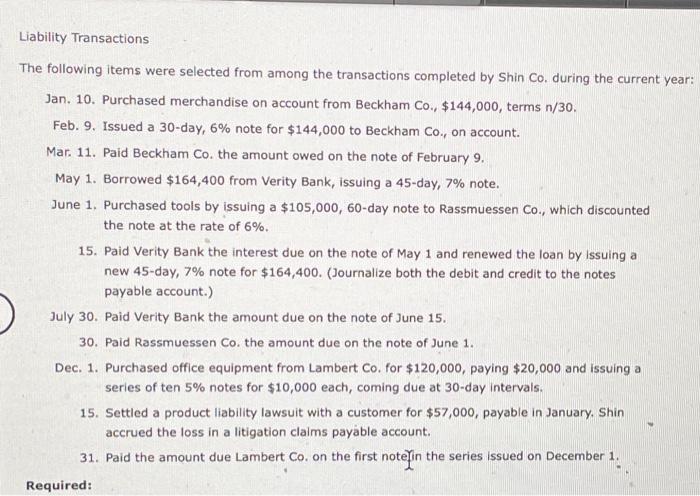Viewport: 700px width, 496px height.
Task: Click "The following items were selected" intro sentence
Action: point(356,75)
